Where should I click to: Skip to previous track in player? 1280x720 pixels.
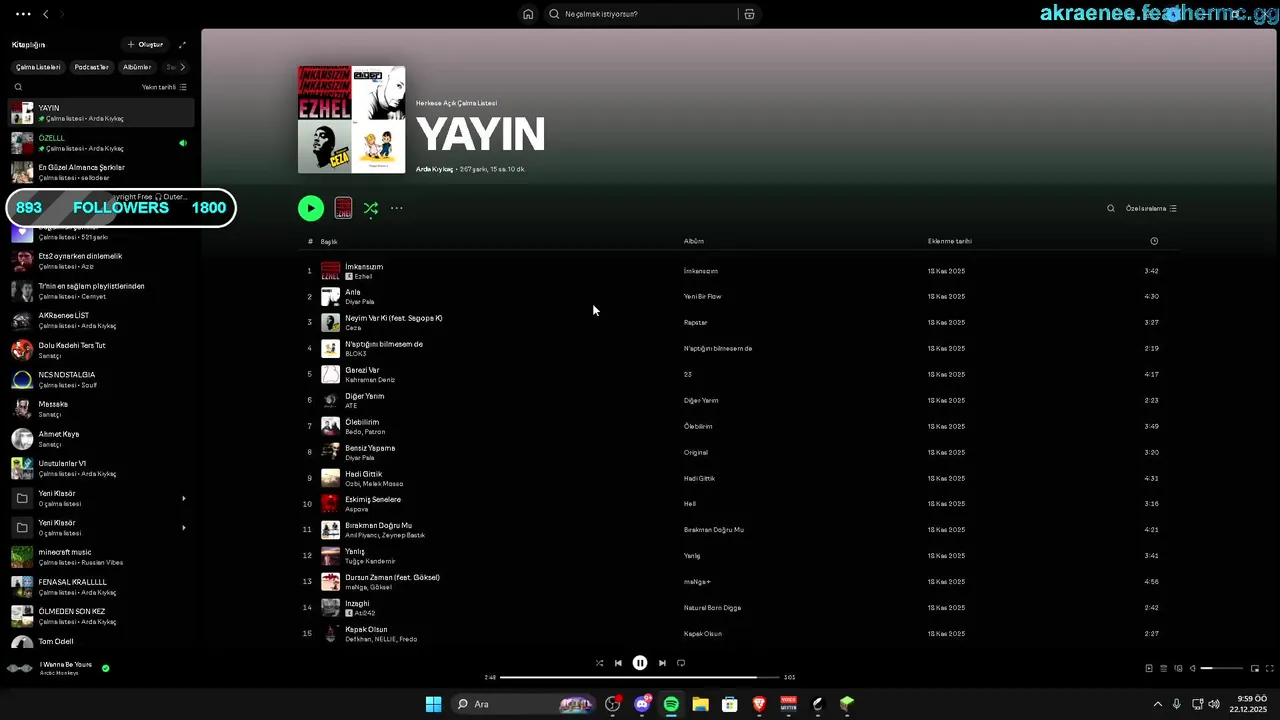(618, 663)
